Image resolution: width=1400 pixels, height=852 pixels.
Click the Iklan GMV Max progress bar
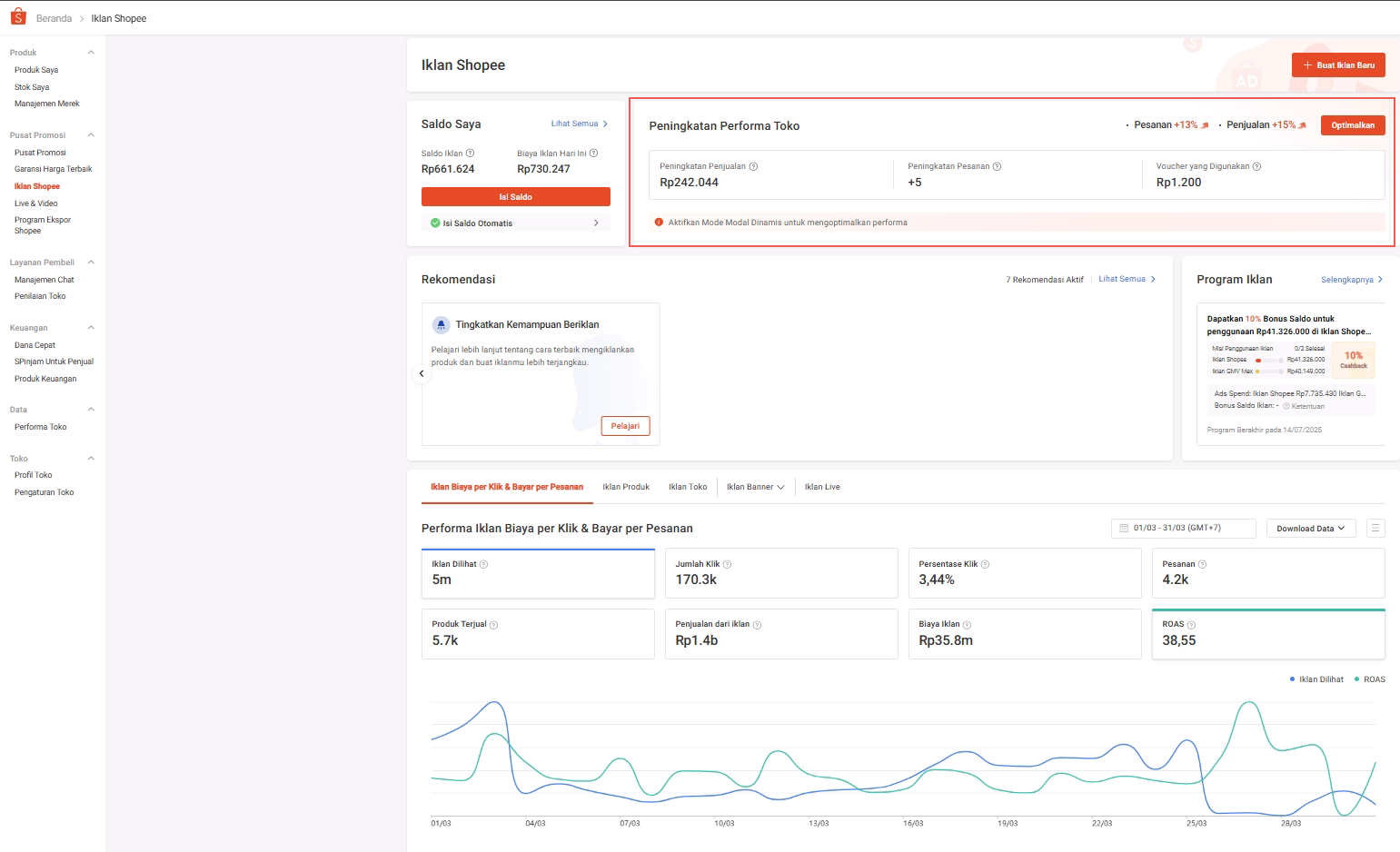[1269, 372]
